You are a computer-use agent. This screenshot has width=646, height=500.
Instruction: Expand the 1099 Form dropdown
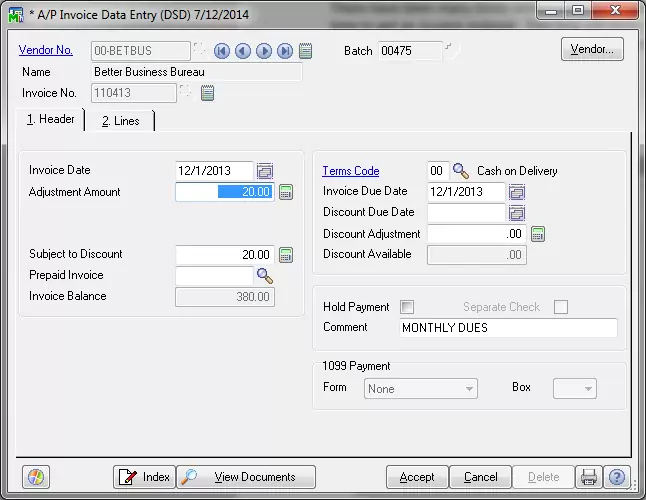pyautogui.click(x=468, y=389)
